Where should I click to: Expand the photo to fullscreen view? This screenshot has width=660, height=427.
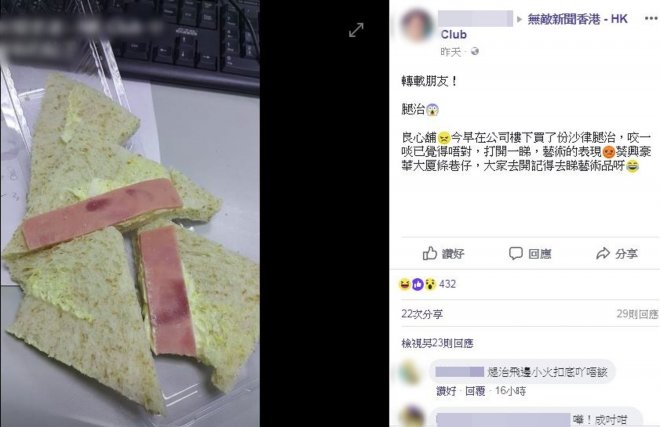pyautogui.click(x=356, y=30)
